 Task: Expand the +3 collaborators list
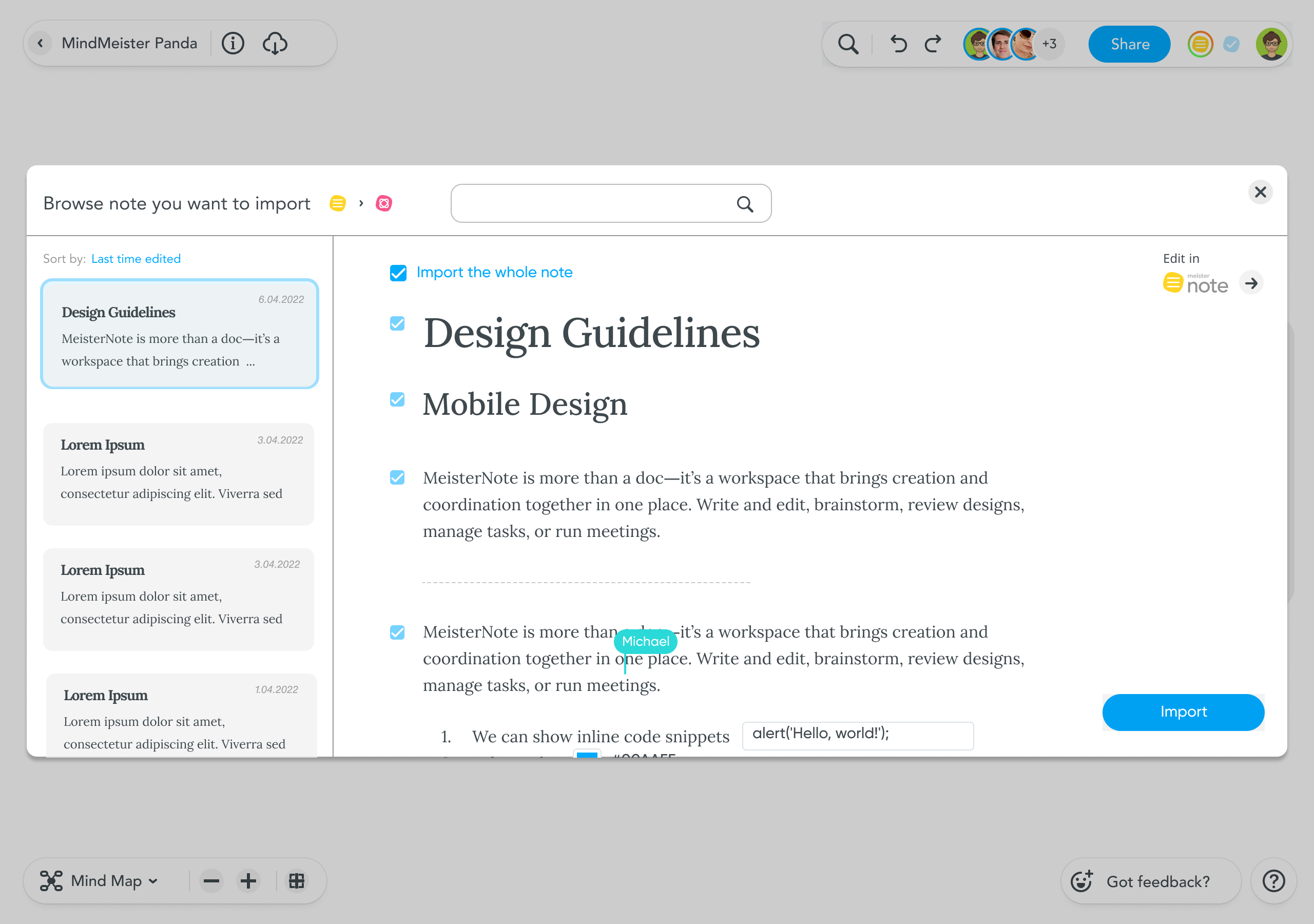click(1049, 44)
